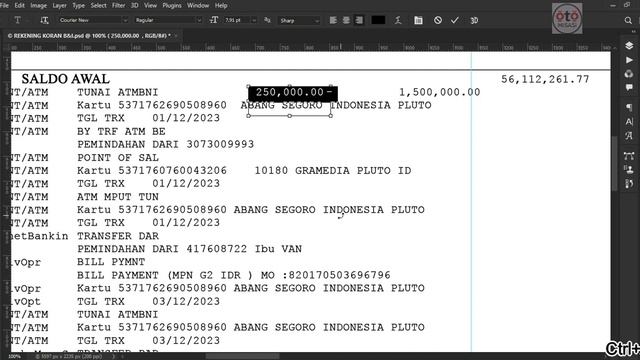Click the horizontal scrollbar thumb at bottom
This screenshot has height=360, width=640.
point(242,356)
